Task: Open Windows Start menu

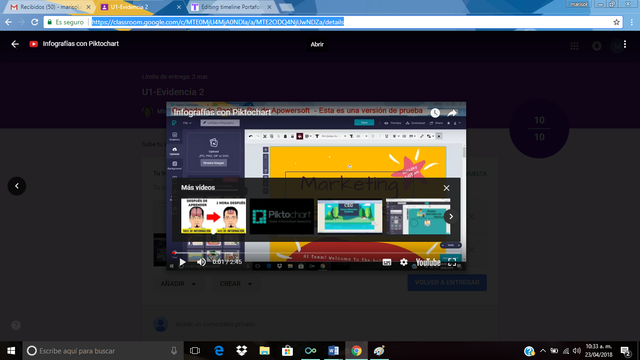Action: coord(11,351)
